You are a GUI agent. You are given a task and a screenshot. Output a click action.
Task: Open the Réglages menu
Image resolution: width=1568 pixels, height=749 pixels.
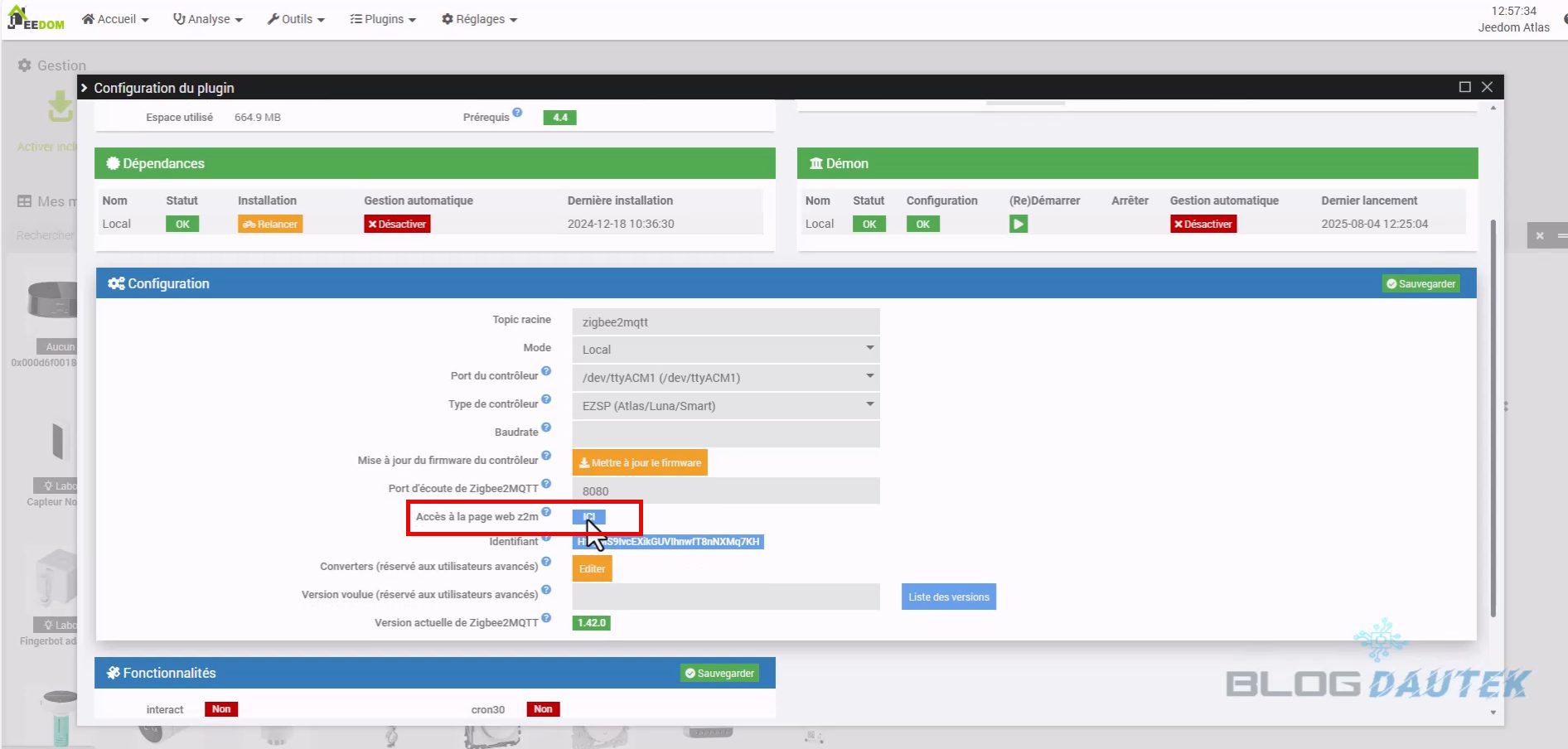point(479,19)
